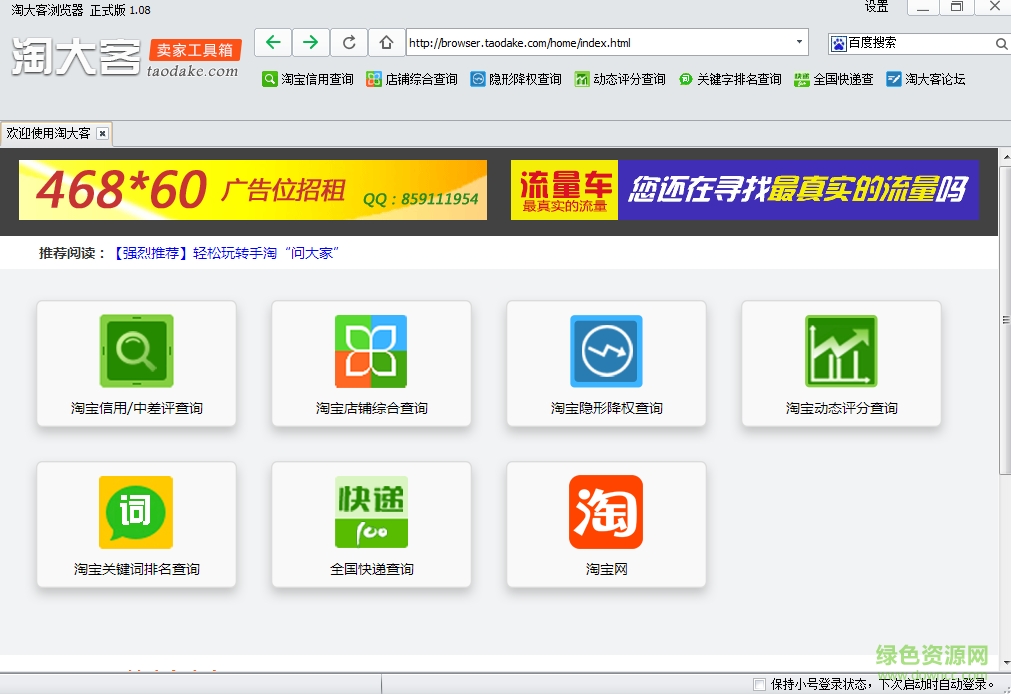The height and width of the screenshot is (694, 1011).
Task: Click the vertical page scrollbar
Action: click(1004, 320)
